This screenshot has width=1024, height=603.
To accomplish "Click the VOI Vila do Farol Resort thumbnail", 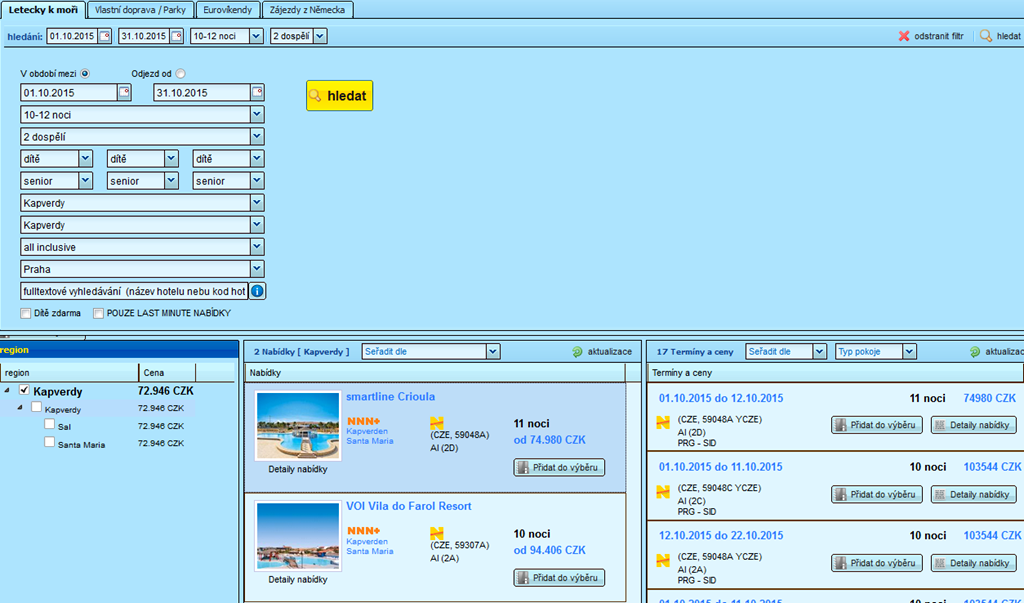I will pos(298,536).
